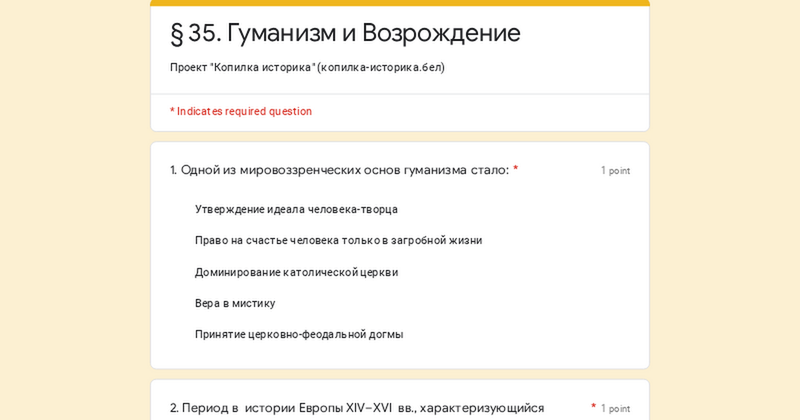The image size is (800, 420).
Task: Select answer "Утверждение идеала человека-творца"
Action: click(x=296, y=209)
